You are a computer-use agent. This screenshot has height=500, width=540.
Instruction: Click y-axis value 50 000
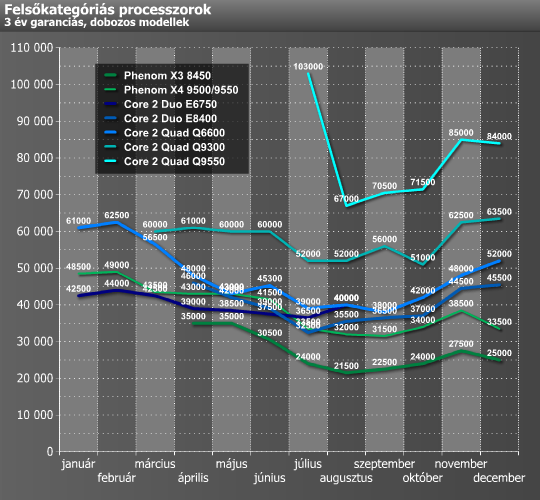coord(35,268)
